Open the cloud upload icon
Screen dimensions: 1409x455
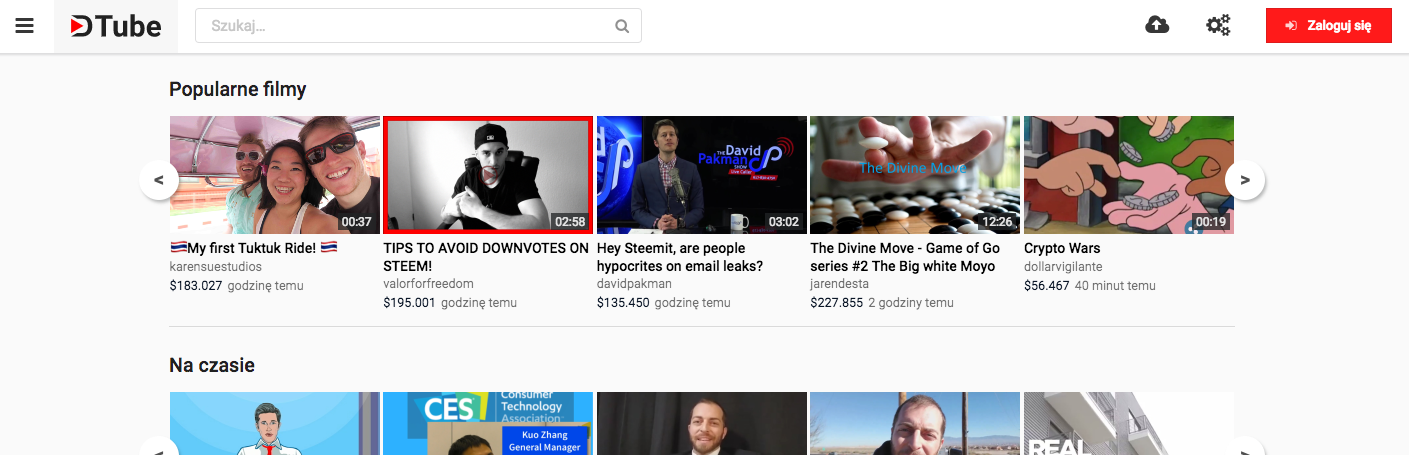pyautogui.click(x=1157, y=26)
